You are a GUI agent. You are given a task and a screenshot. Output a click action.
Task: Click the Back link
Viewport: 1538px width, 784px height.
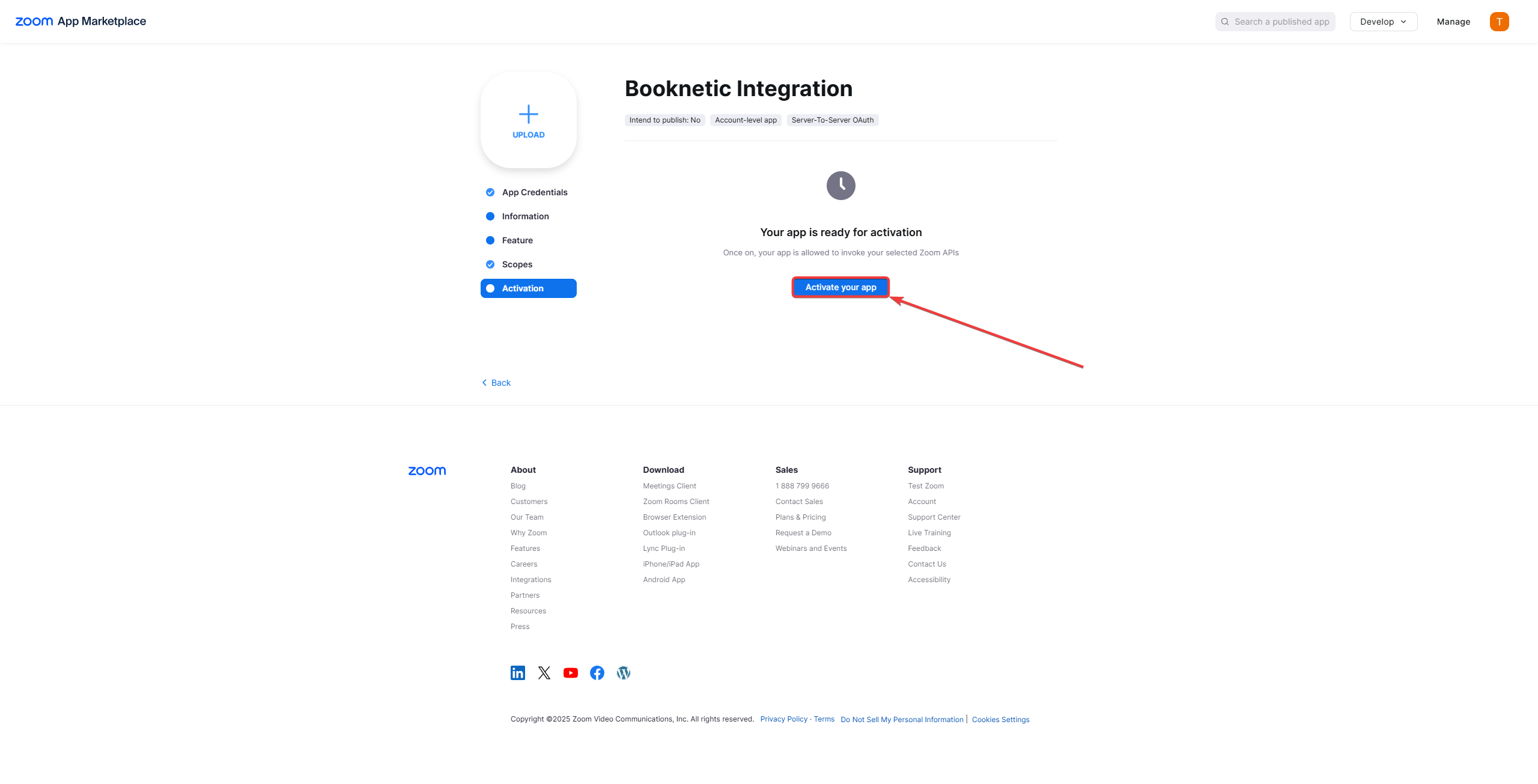(x=496, y=383)
